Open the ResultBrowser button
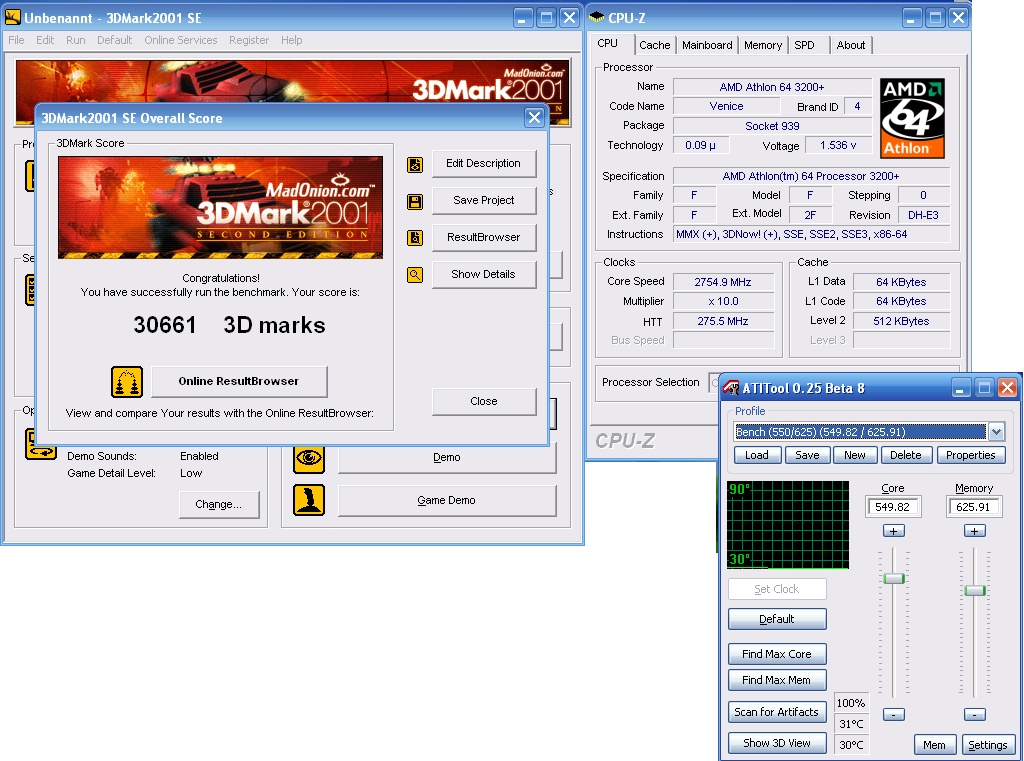This screenshot has height=761, width=1024. (483, 237)
